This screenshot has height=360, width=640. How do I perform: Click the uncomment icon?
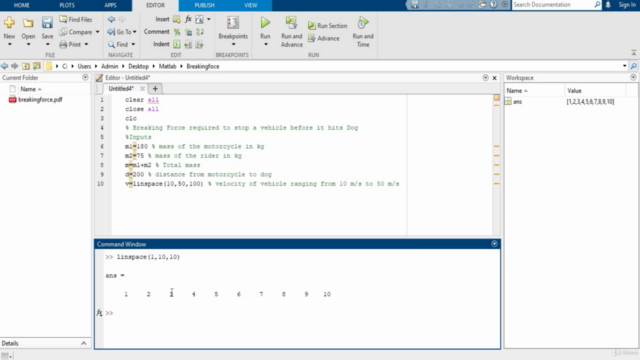188,32
